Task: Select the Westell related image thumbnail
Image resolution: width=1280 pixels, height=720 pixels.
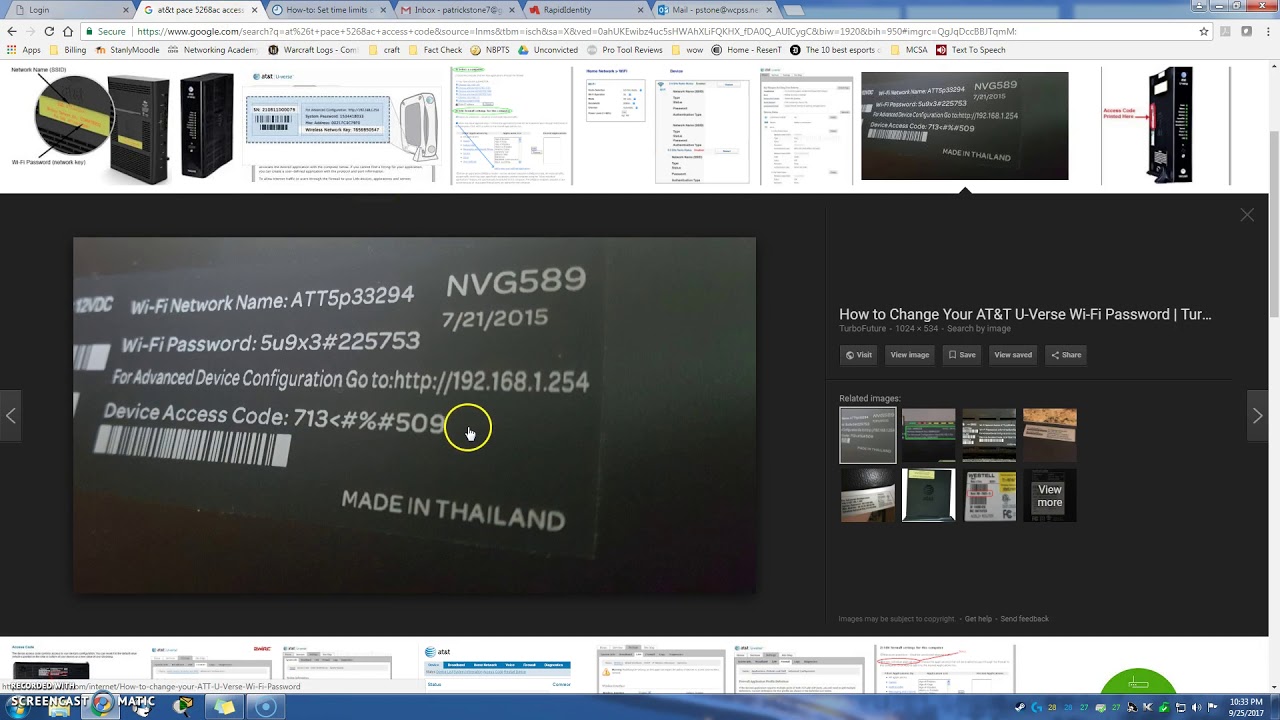Action: tap(989, 495)
